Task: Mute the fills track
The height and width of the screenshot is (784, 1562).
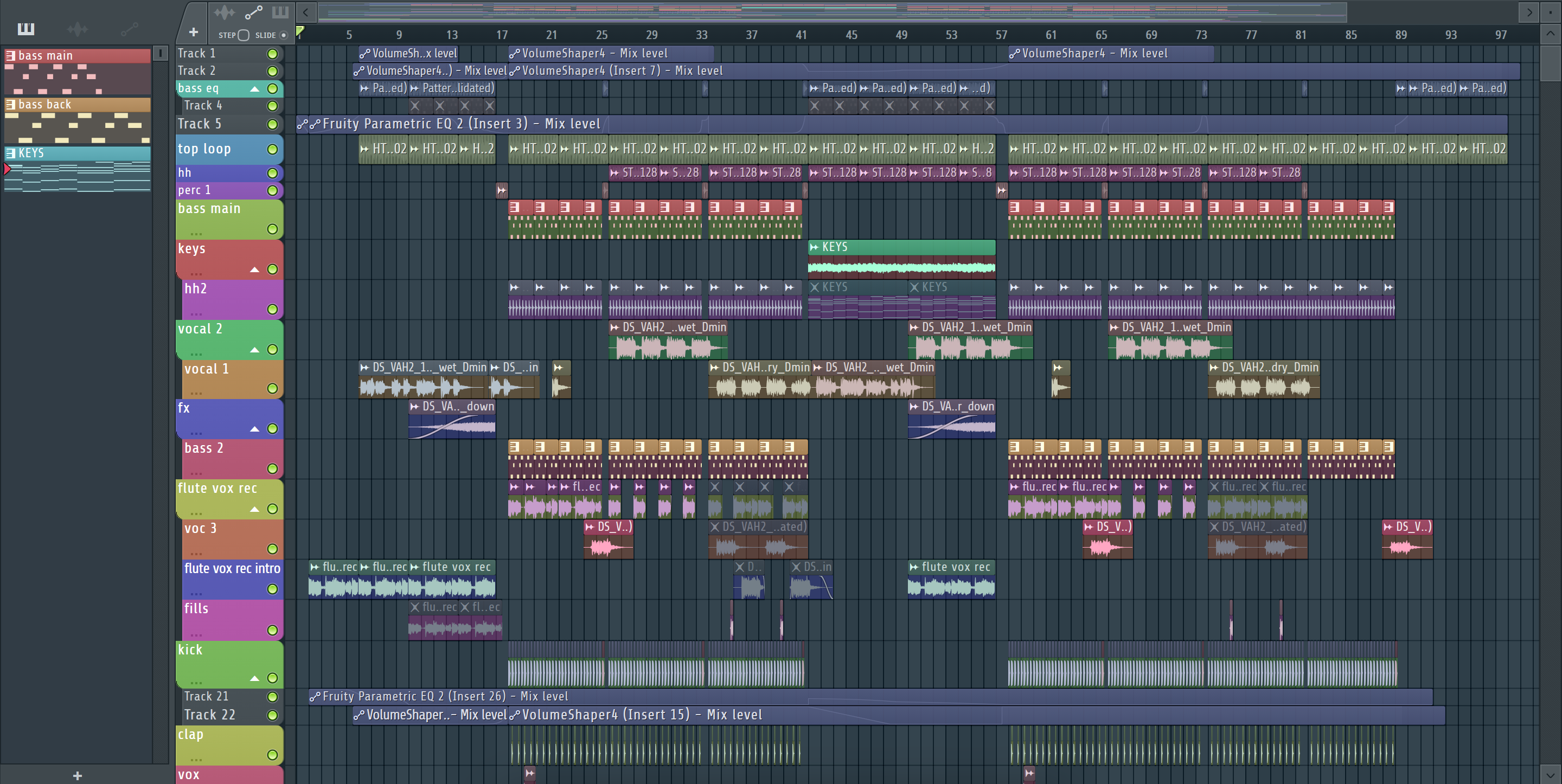Action: coord(273,631)
